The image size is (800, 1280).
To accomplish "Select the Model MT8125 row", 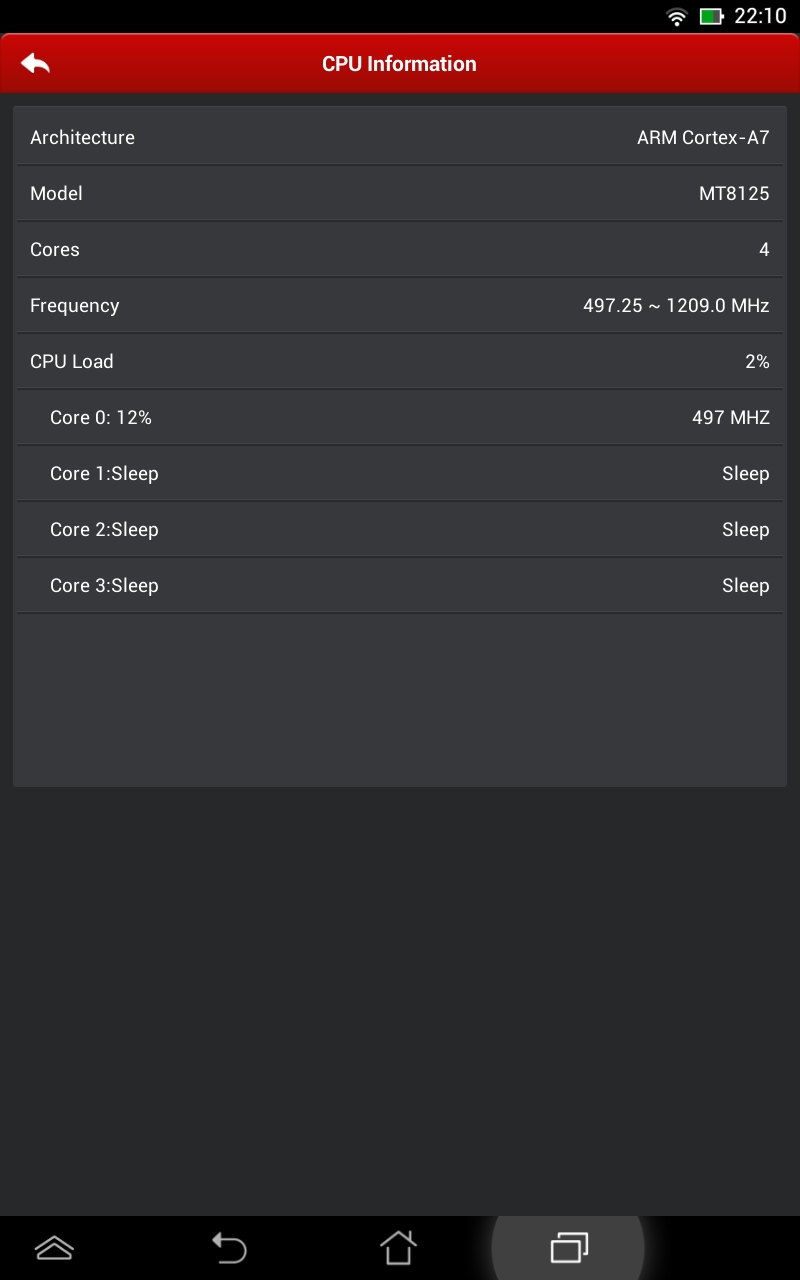I will (400, 194).
